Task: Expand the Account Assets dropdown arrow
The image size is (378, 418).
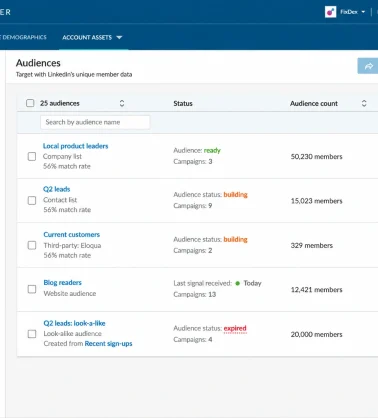Action: click(x=119, y=38)
